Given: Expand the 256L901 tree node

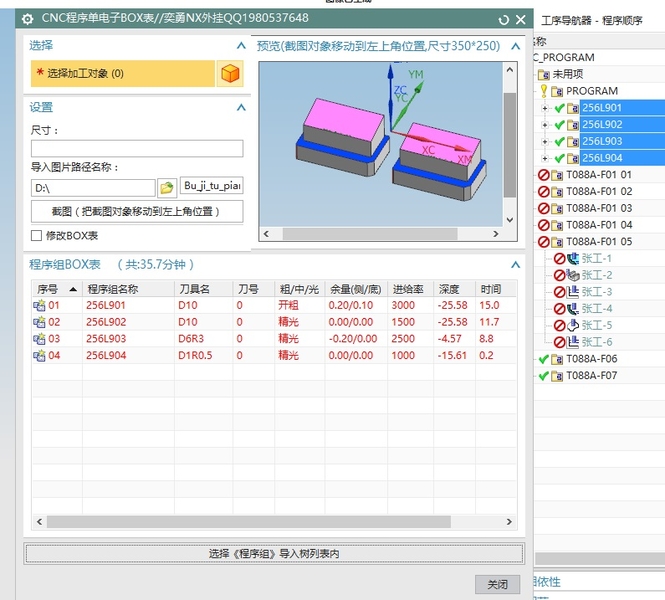Looking at the screenshot, I should click(x=545, y=108).
